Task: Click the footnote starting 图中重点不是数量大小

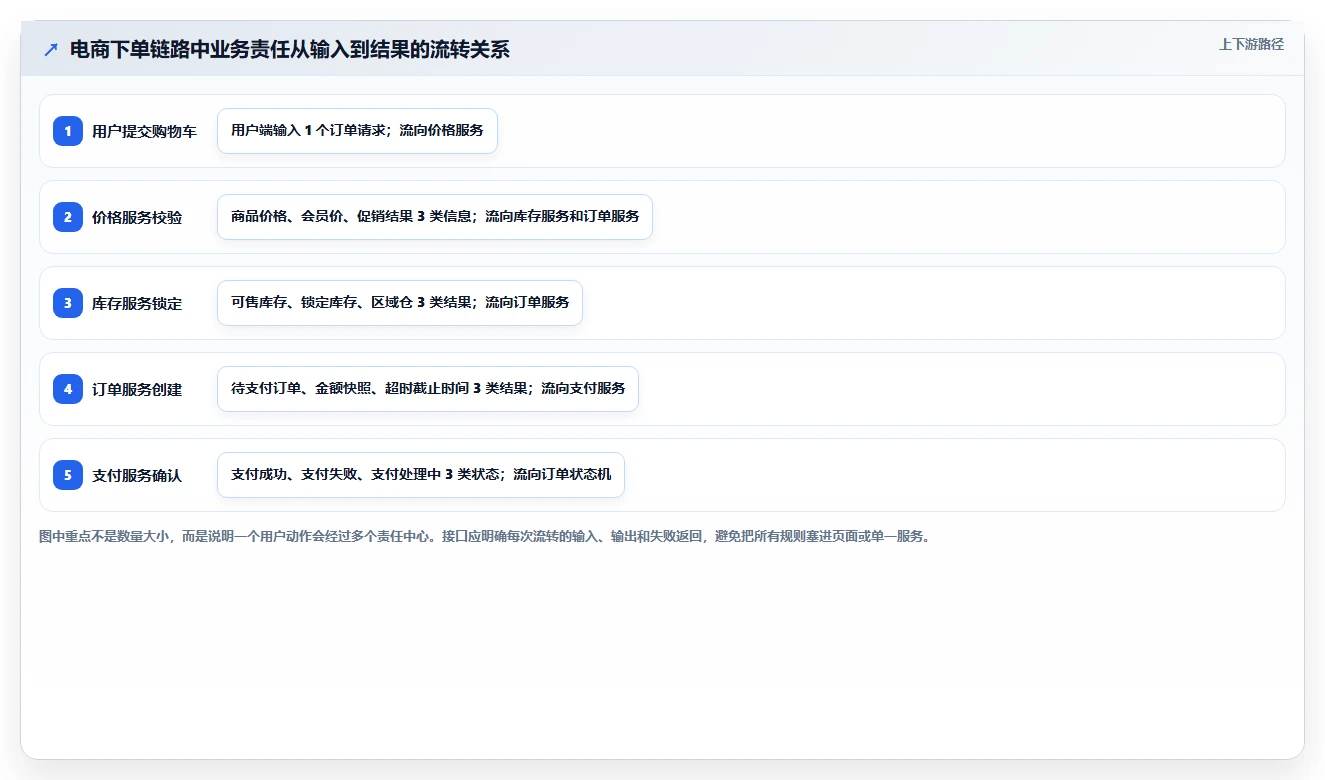Action: 487,537
